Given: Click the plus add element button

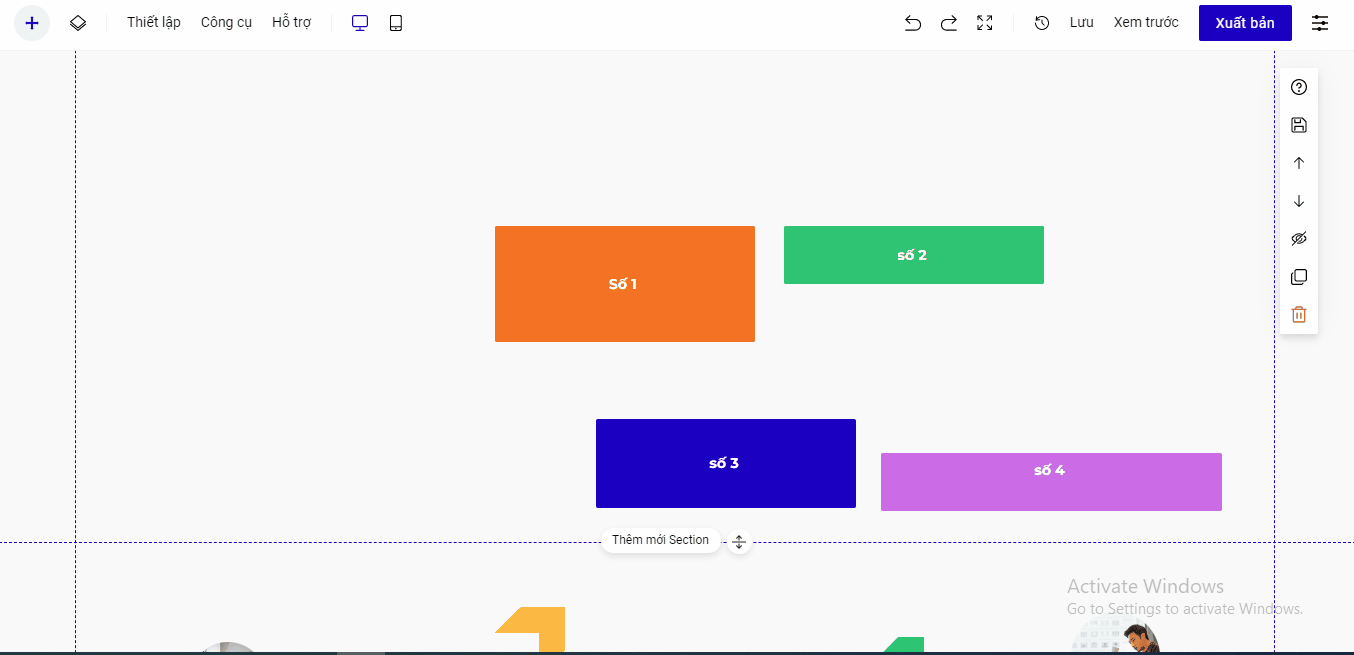Looking at the screenshot, I should click(x=32, y=23).
